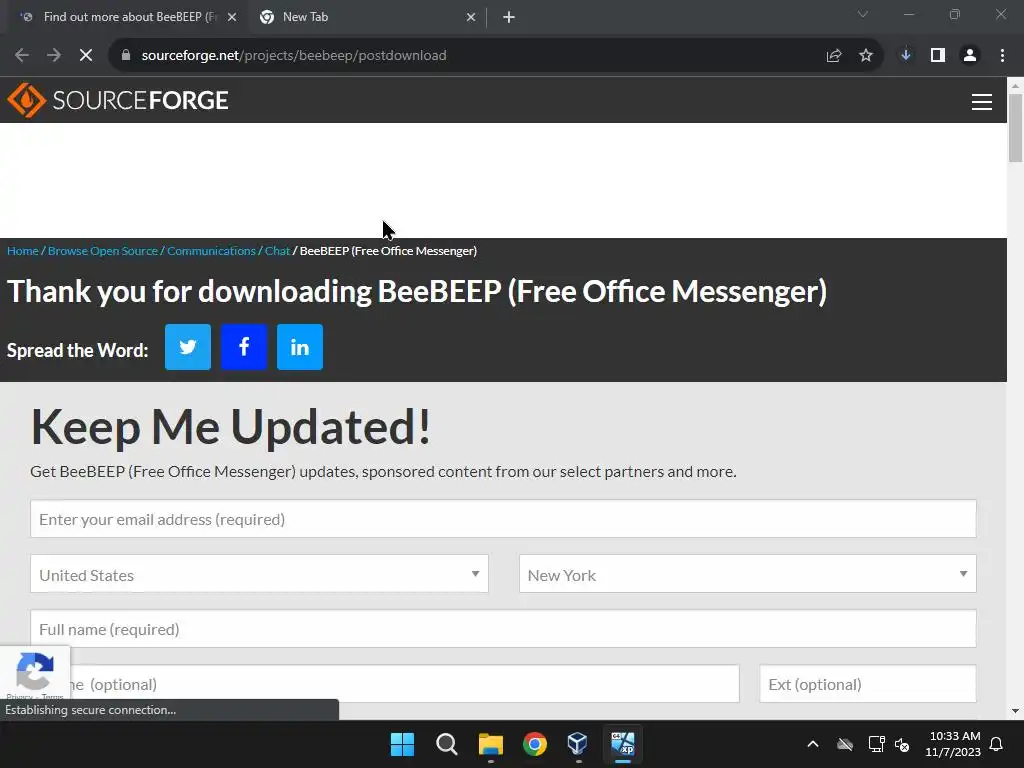The width and height of the screenshot is (1024, 768).
Task: Share on Twitter button
Action: (x=187, y=347)
